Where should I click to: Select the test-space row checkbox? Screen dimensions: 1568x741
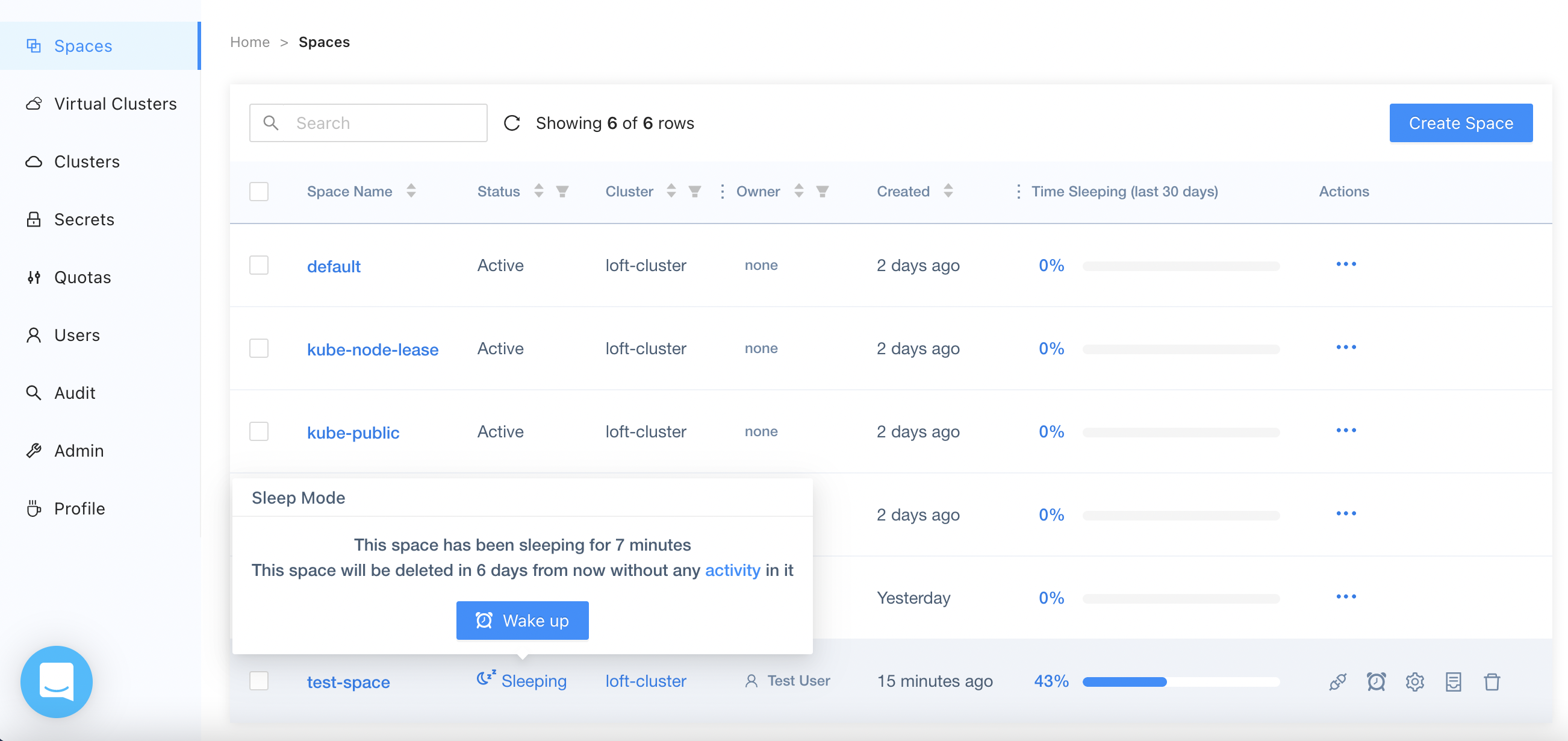259,681
